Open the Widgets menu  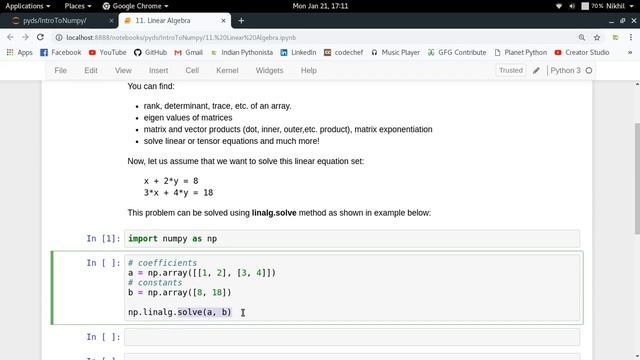(x=269, y=70)
